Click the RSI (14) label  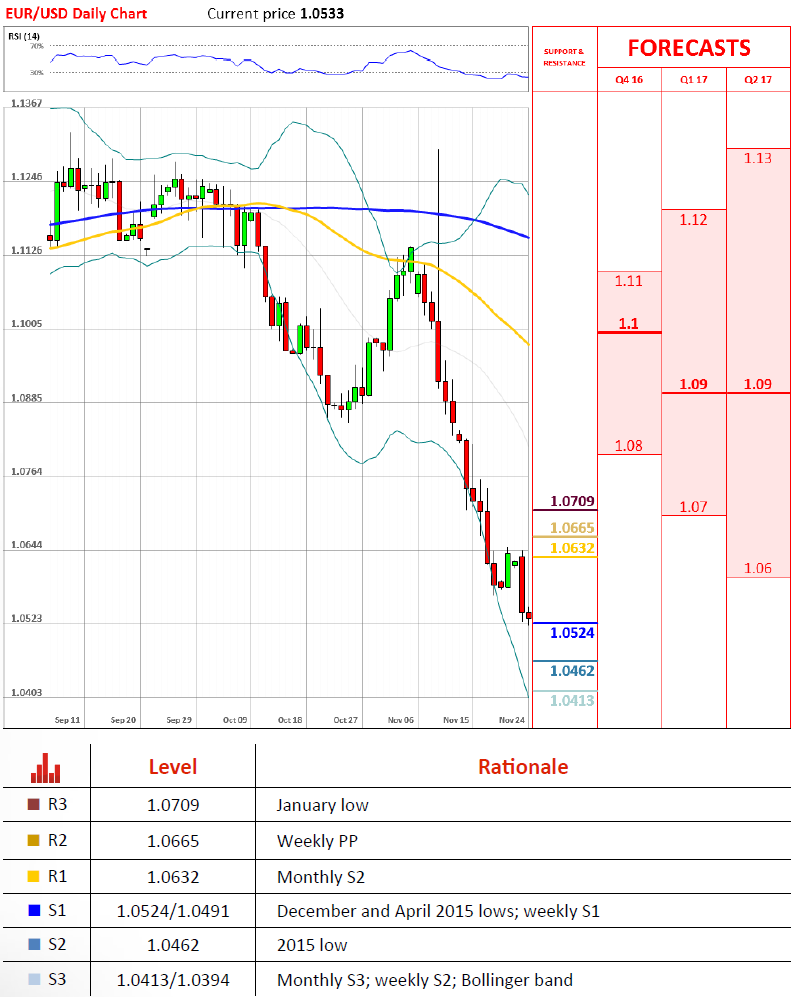24,36
